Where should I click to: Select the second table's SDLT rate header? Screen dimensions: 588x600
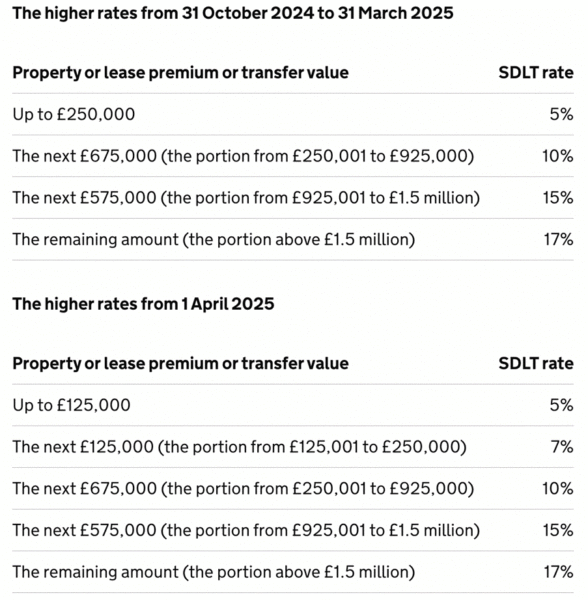(536, 364)
